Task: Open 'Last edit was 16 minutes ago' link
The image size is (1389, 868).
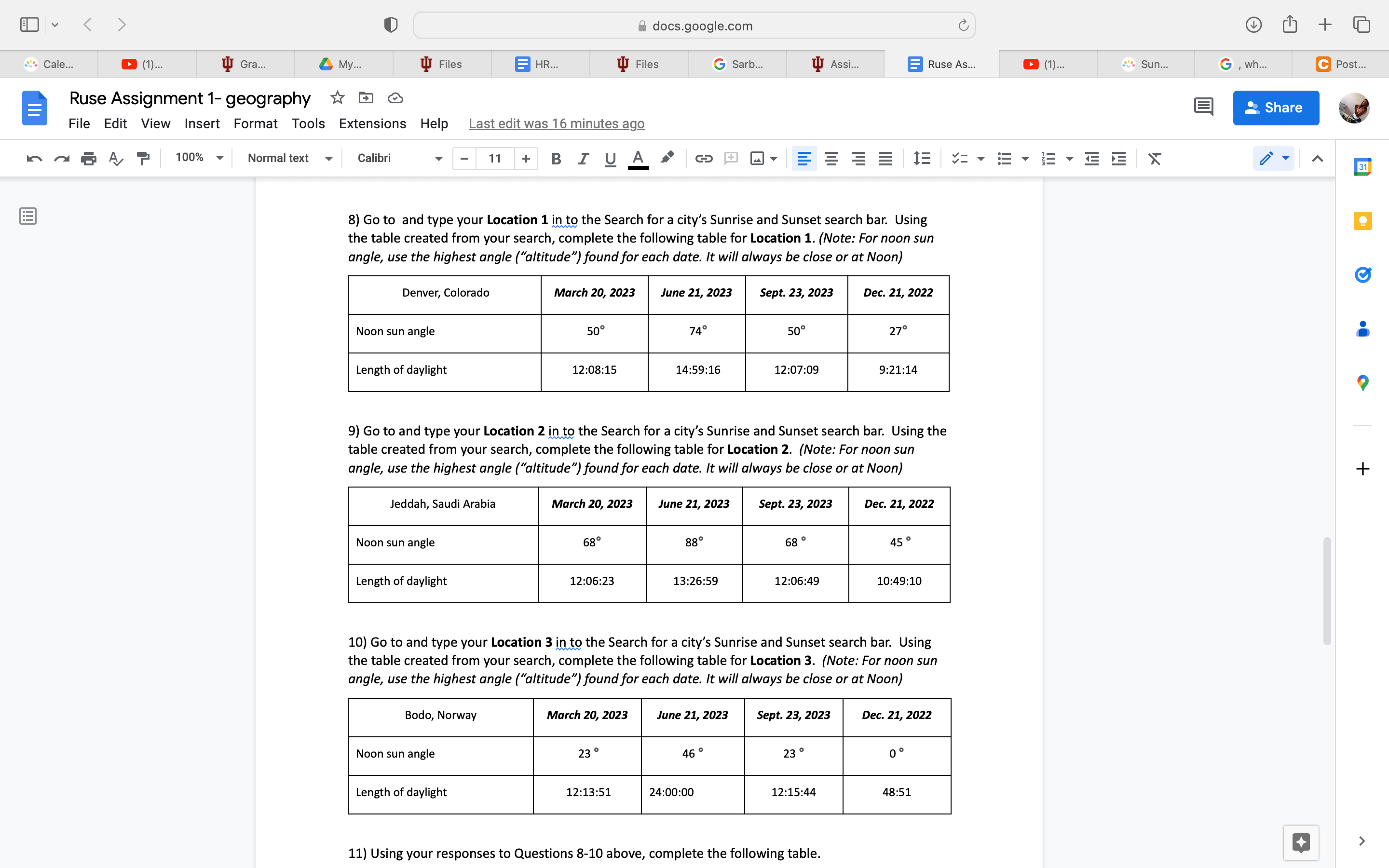Action: [x=556, y=123]
